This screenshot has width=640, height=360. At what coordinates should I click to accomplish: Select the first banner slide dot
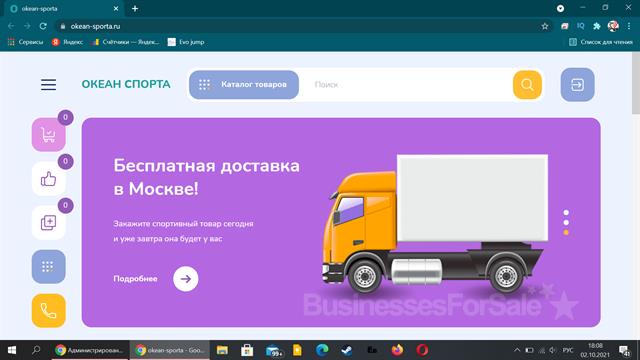566,213
